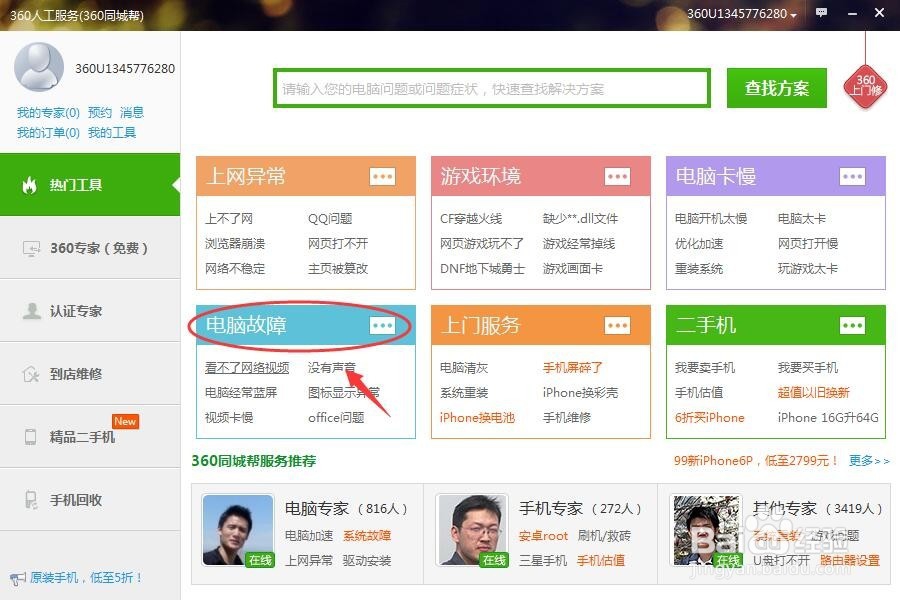Viewport: 900px width, 600px height.
Task: Select 重装系统 under 电脑卡慢
Action: (x=699, y=269)
